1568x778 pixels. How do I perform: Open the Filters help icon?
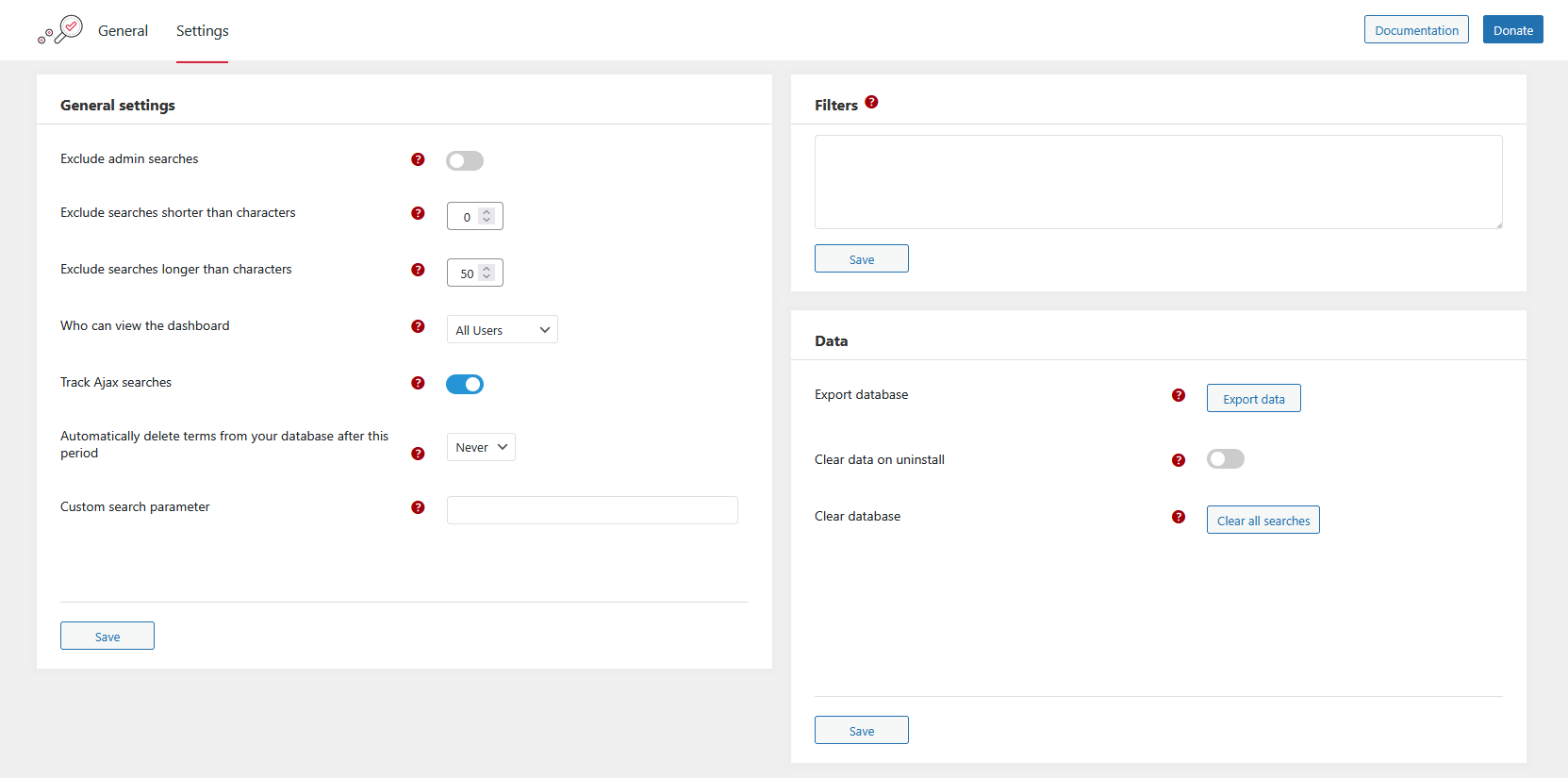871,102
